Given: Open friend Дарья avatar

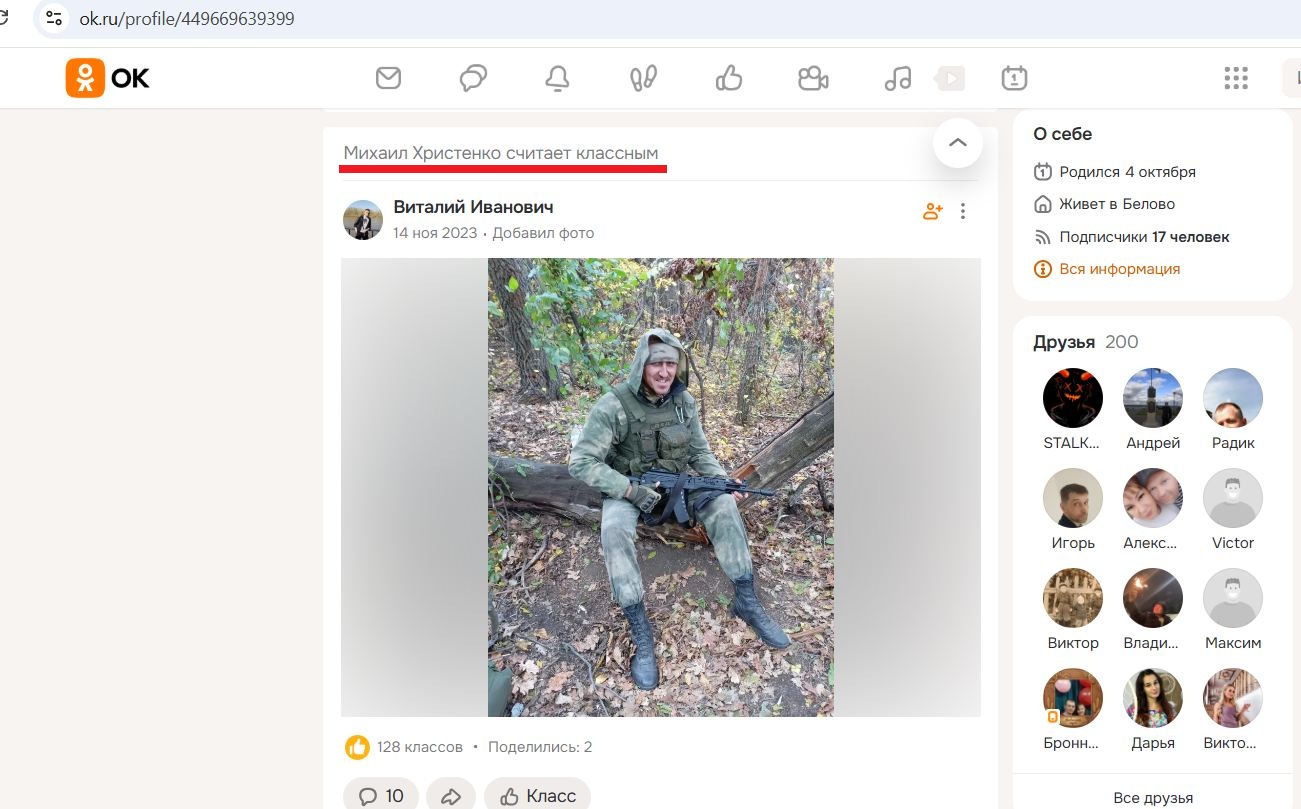Looking at the screenshot, I should point(1153,698).
